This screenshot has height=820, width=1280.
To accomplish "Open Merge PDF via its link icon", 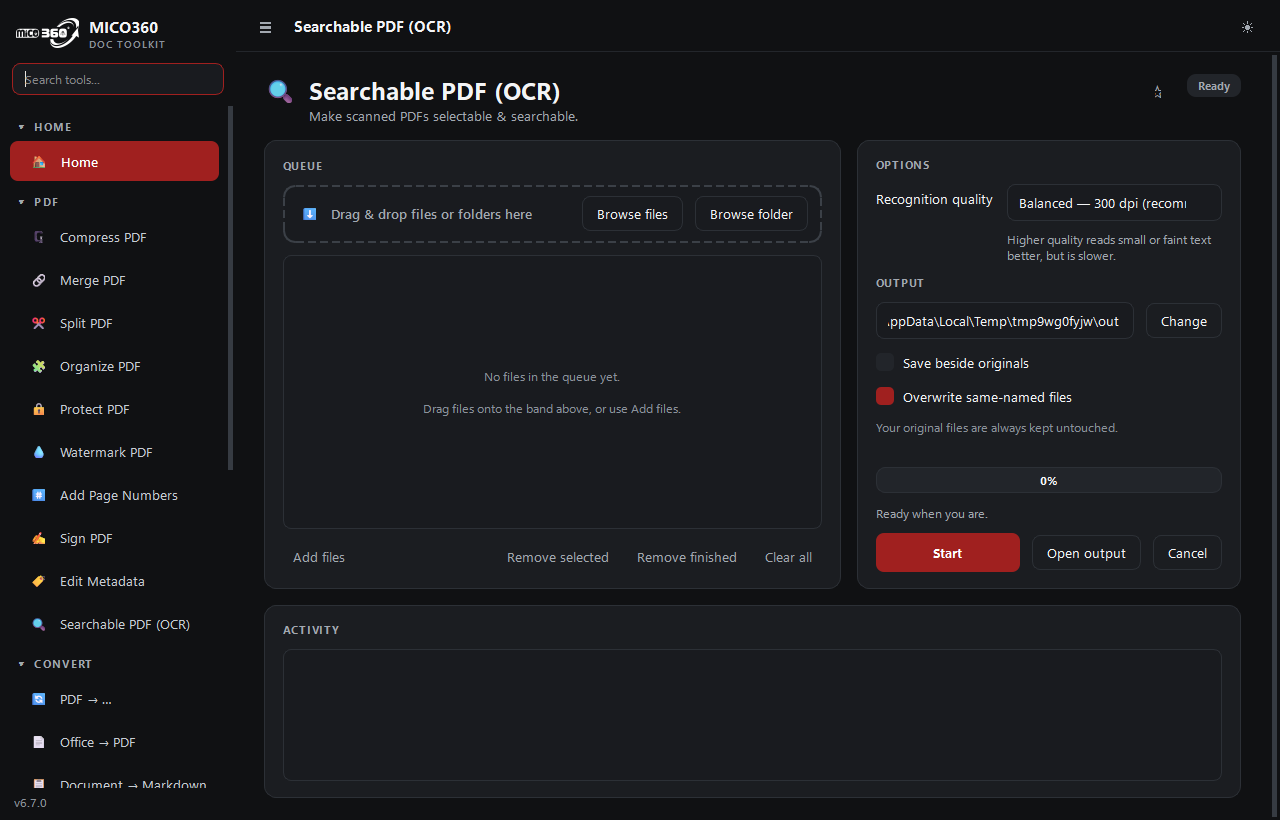I will coord(39,281).
